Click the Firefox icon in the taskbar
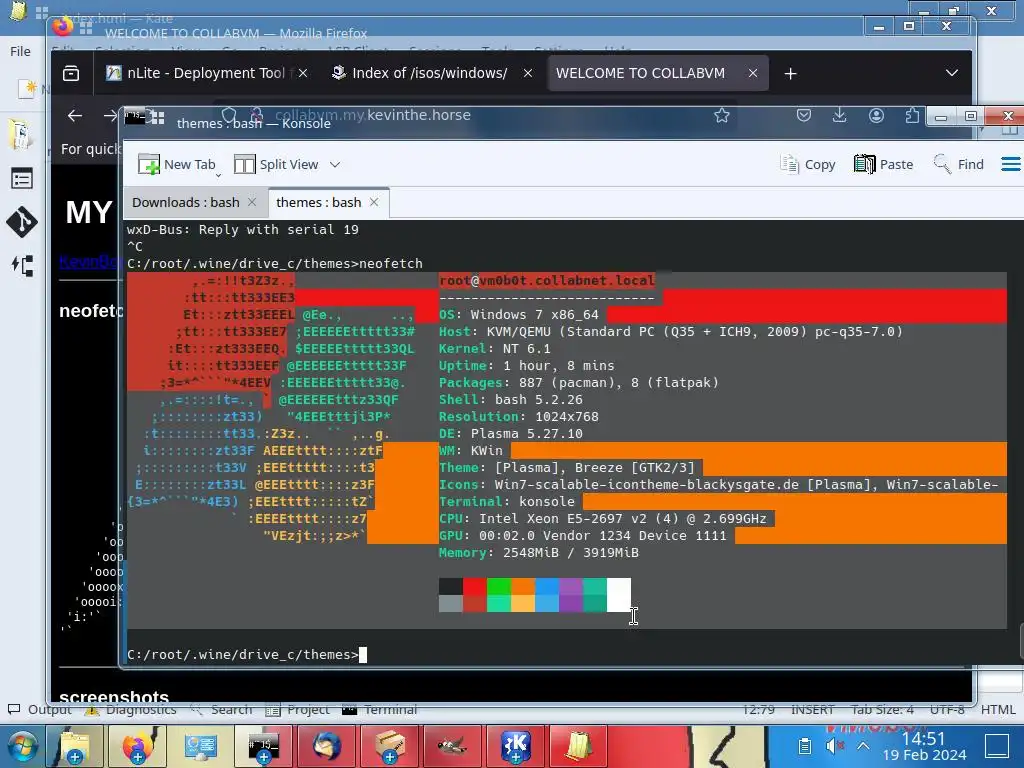 tap(137, 746)
